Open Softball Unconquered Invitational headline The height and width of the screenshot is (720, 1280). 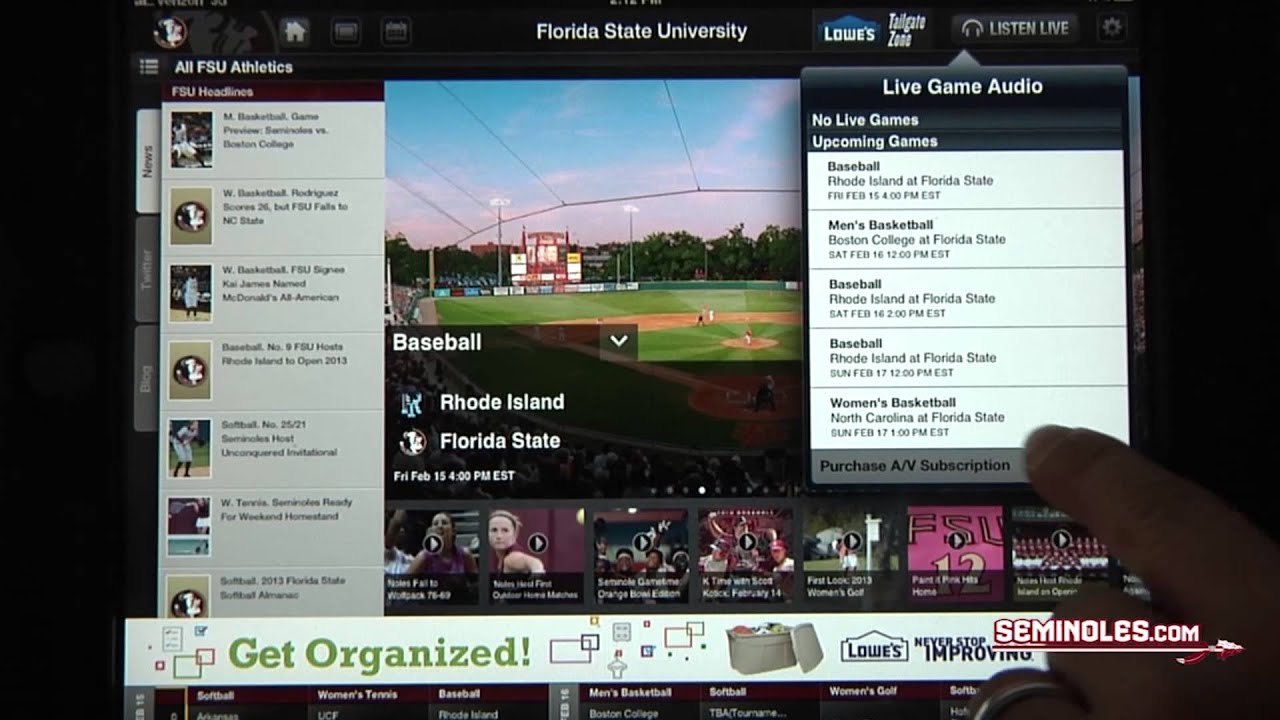click(272, 448)
